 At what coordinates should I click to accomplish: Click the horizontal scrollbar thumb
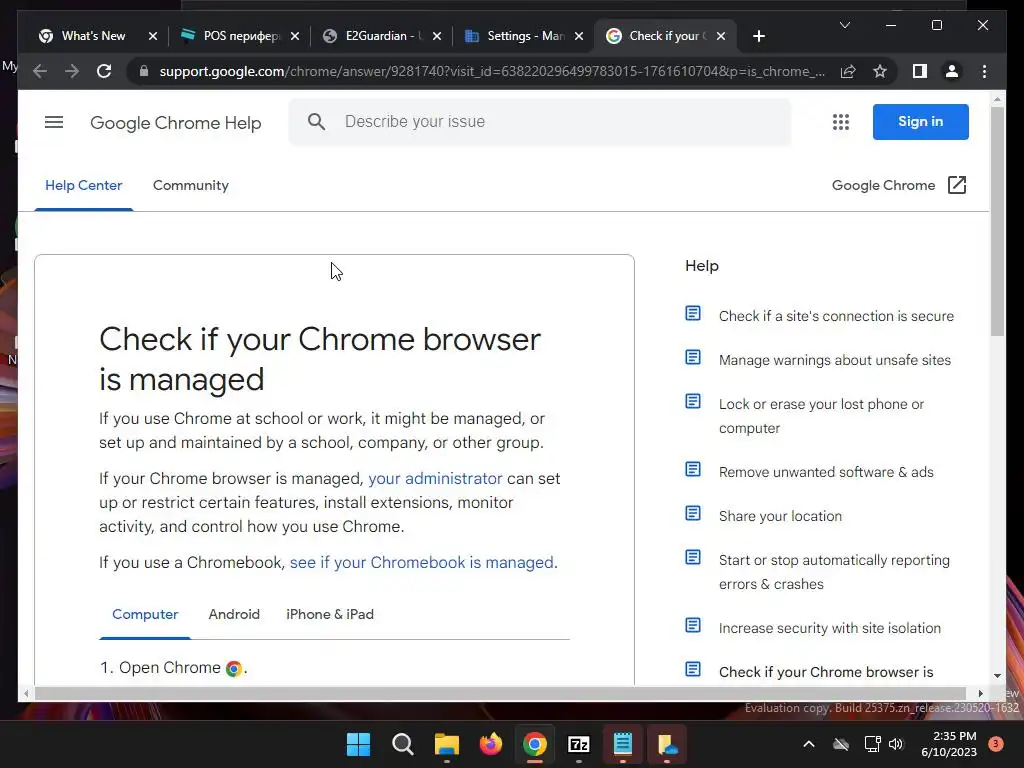coord(500,694)
